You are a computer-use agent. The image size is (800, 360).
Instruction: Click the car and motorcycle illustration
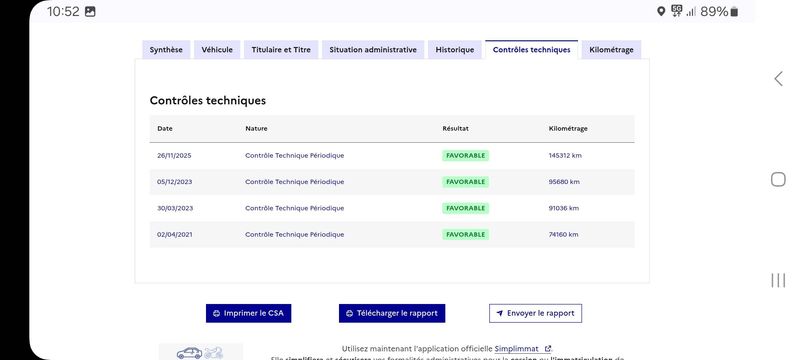point(201,352)
